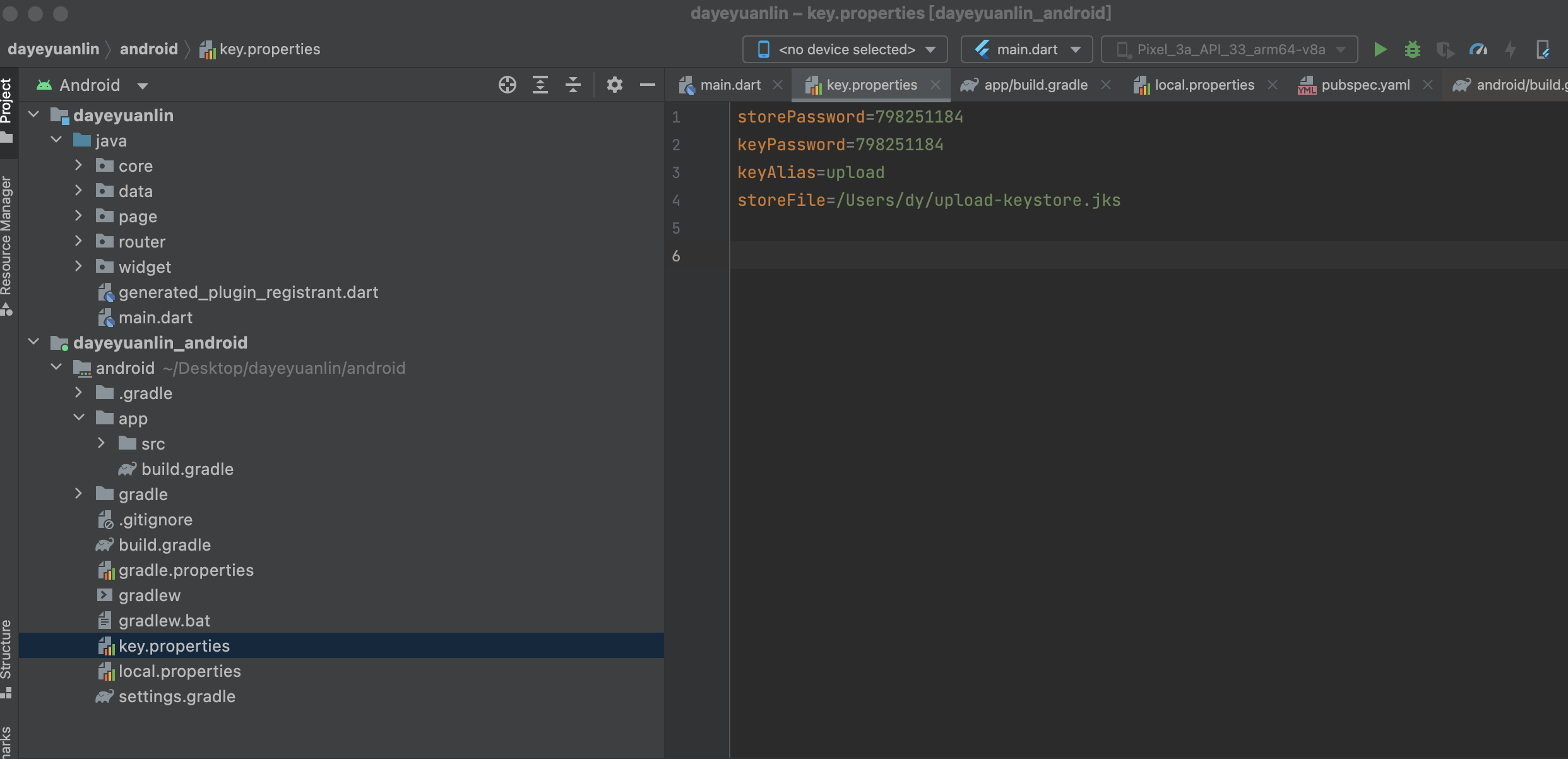Collapse the dayeyuanlin_android module

tap(34, 342)
